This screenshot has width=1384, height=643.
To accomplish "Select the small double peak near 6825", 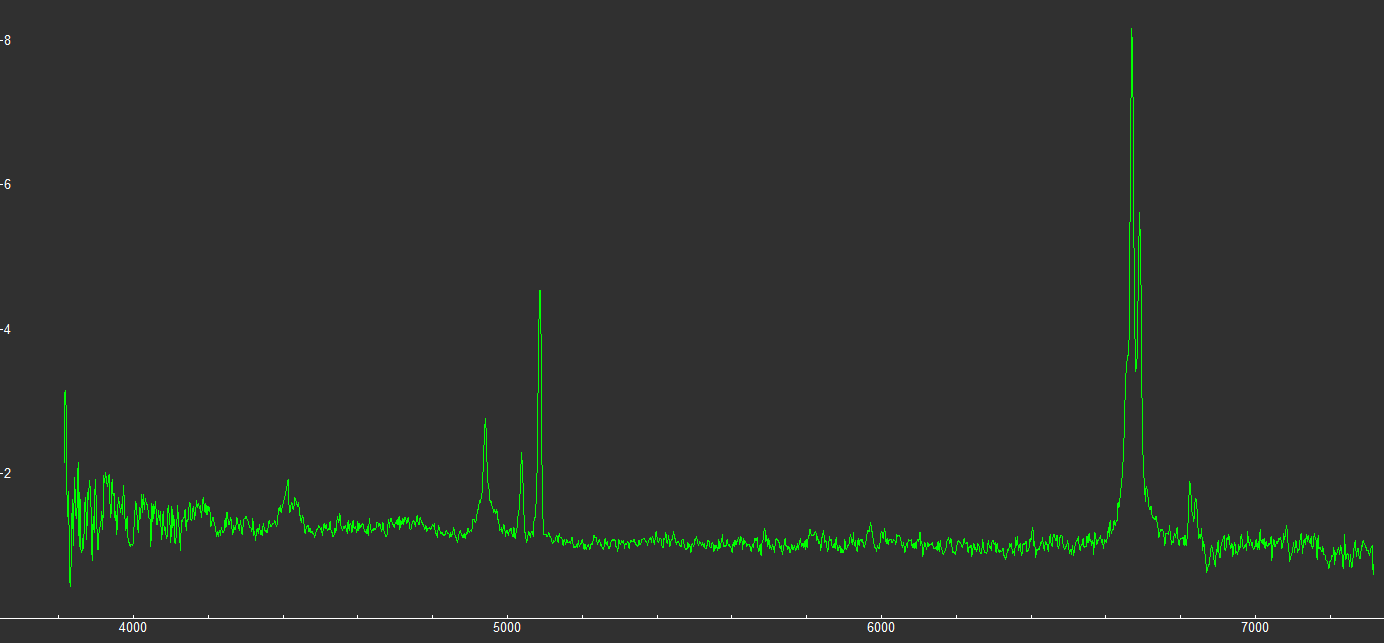I will pyautogui.click(x=1190, y=484).
